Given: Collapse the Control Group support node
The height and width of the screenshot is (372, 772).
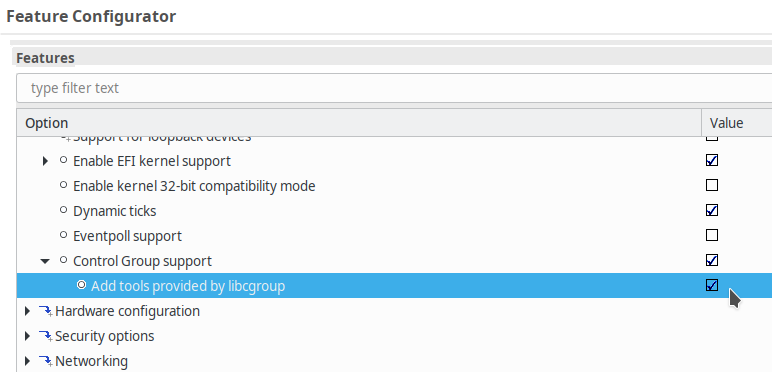Looking at the screenshot, I should click(x=45, y=261).
